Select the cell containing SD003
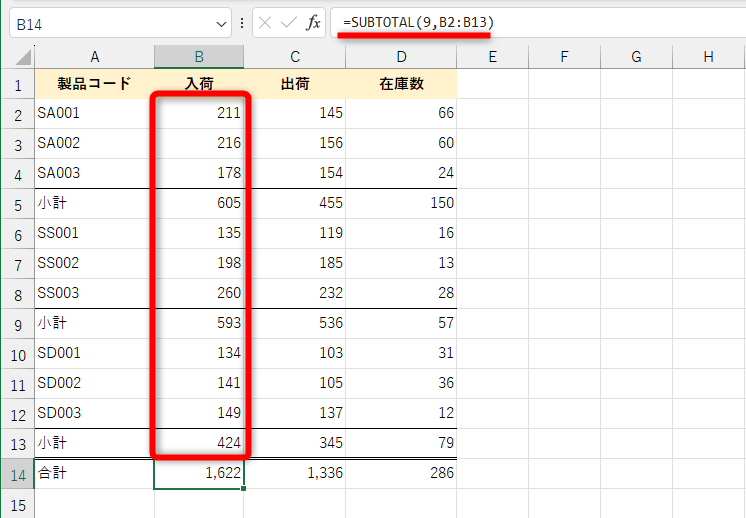The image size is (746, 518). point(95,413)
